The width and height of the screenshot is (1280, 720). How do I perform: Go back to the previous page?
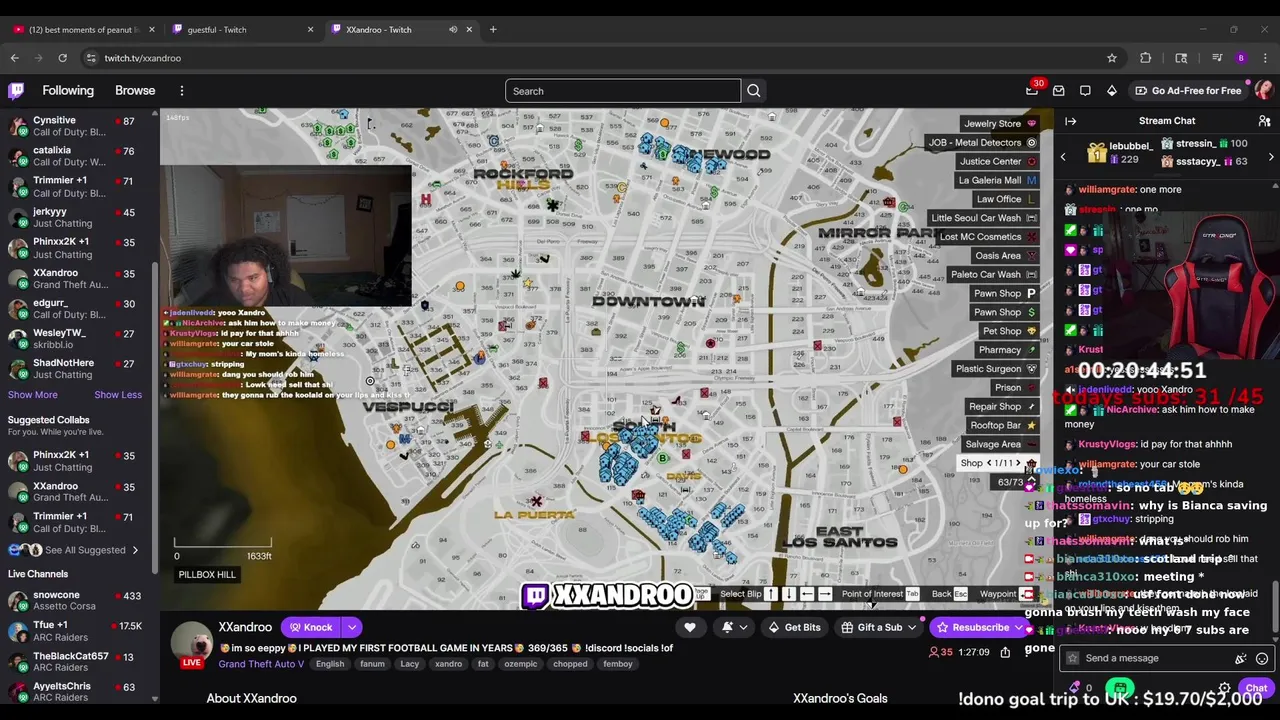15,58
